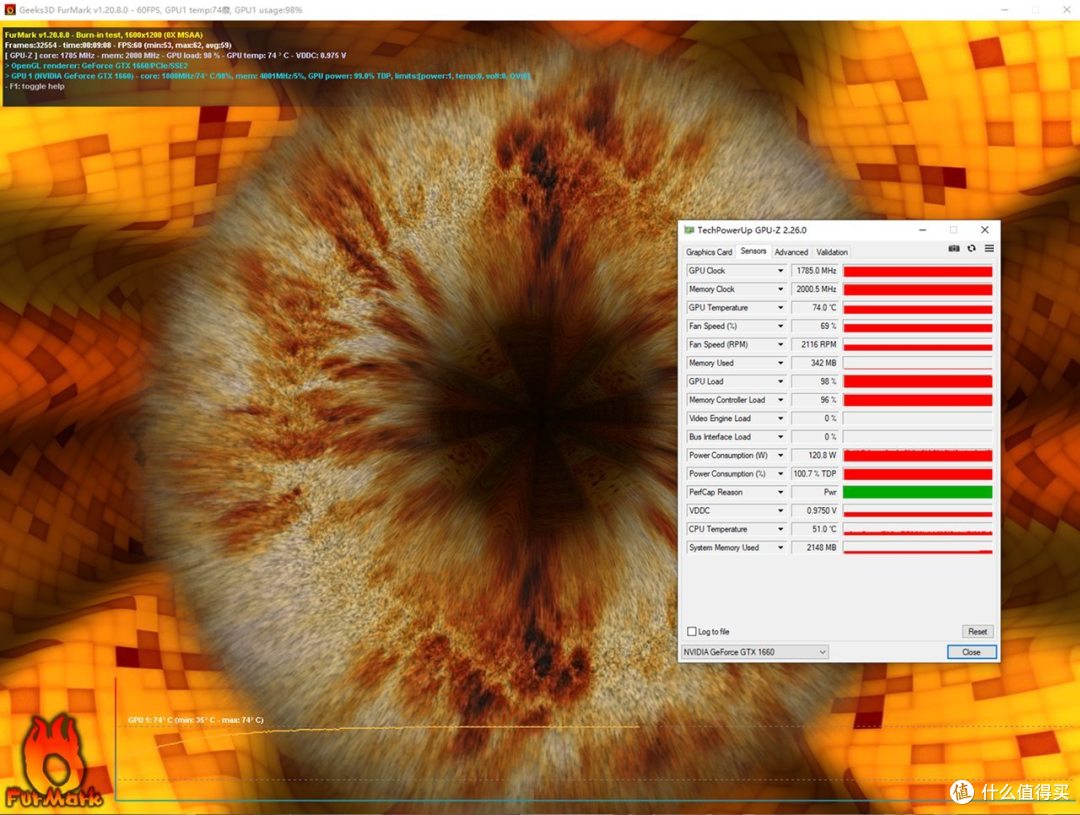This screenshot has height=815, width=1080.
Task: Open the GPU Clock sensor dropdown
Action: click(780, 271)
